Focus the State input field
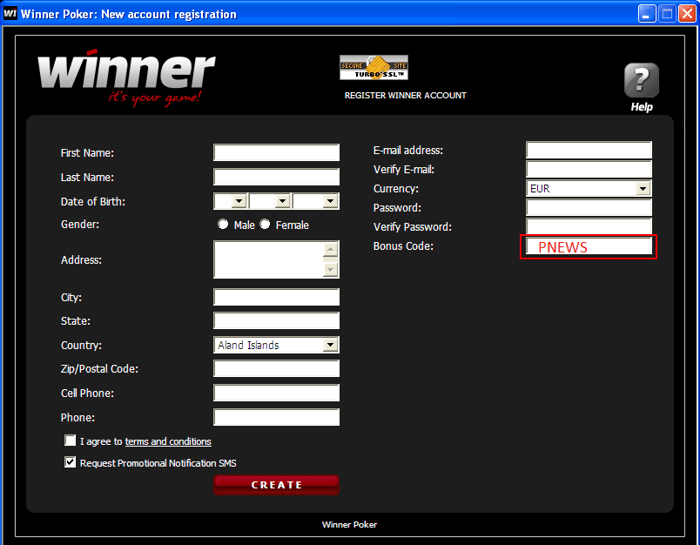Image resolution: width=700 pixels, height=545 pixels. coord(276,320)
